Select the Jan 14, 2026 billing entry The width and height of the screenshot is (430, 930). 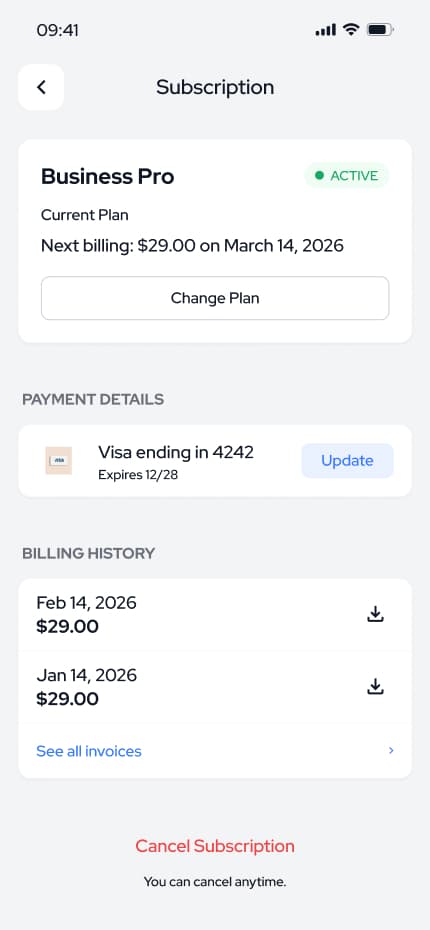pos(215,687)
